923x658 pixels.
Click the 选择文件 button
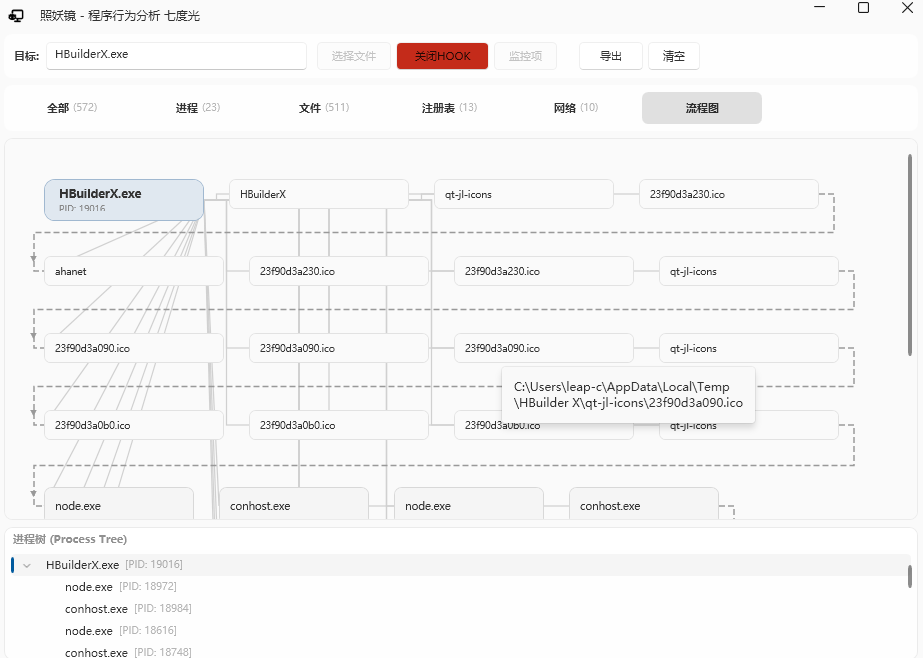tap(354, 56)
